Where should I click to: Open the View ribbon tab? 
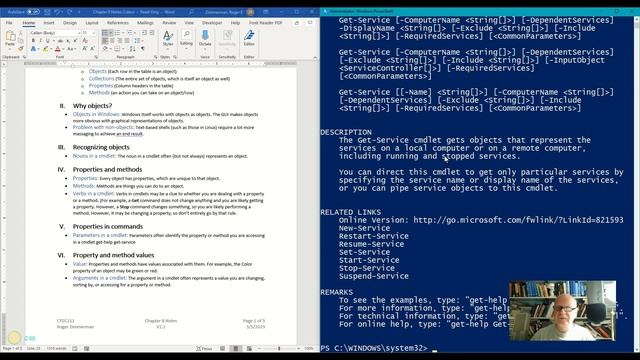coord(189,23)
